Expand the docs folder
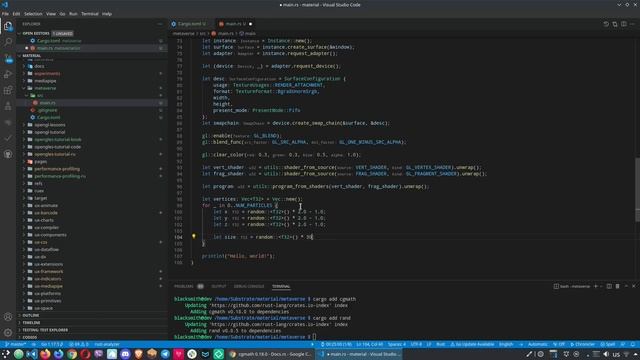The height and width of the screenshot is (360, 640). [39, 66]
